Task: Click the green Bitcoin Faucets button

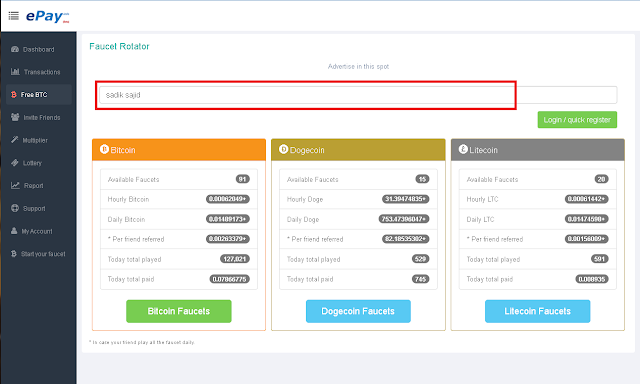Action: click(x=179, y=311)
